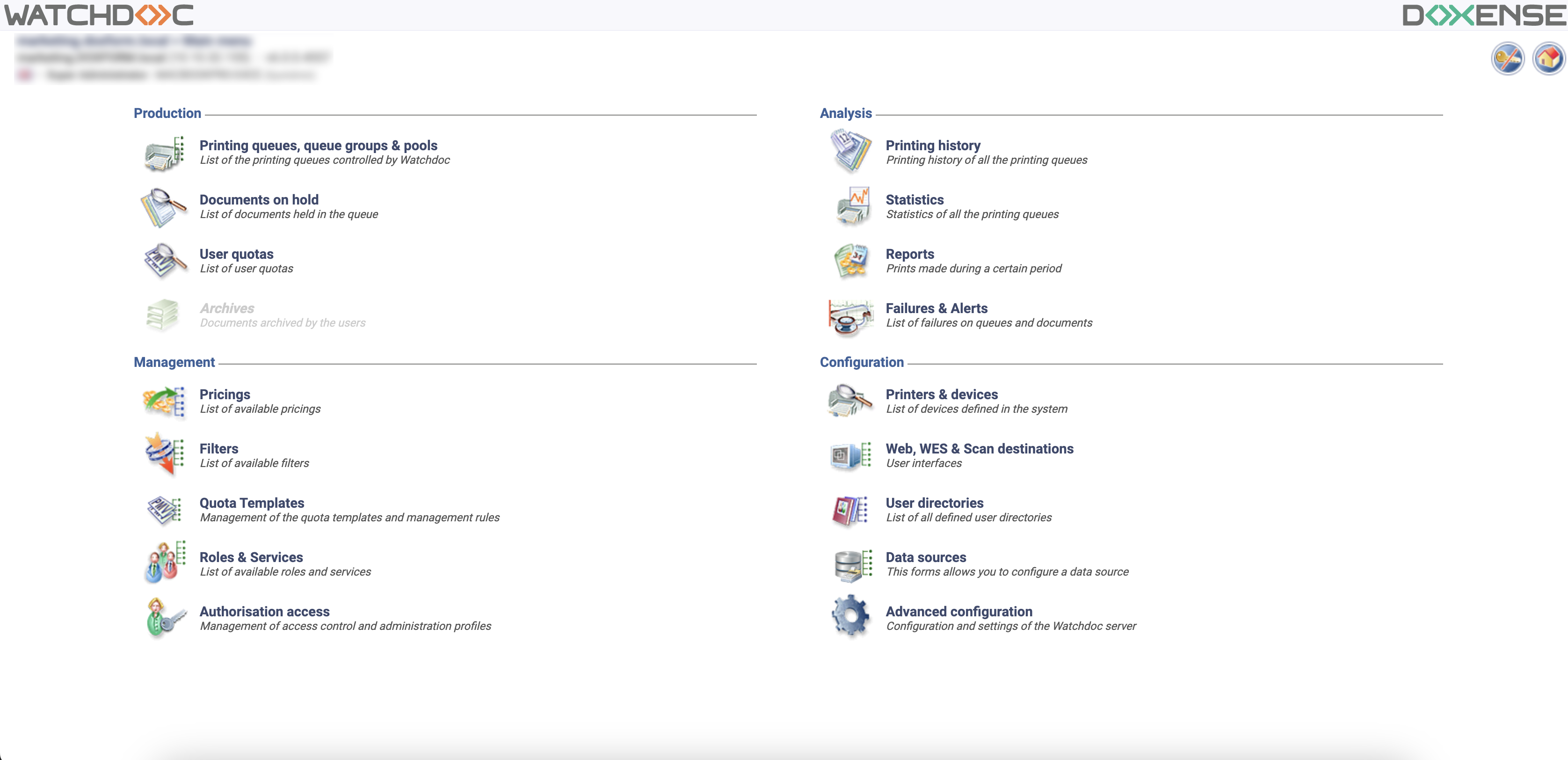Image resolution: width=1568 pixels, height=760 pixels.
Task: Open Printers & devices configuration
Action: [941, 394]
